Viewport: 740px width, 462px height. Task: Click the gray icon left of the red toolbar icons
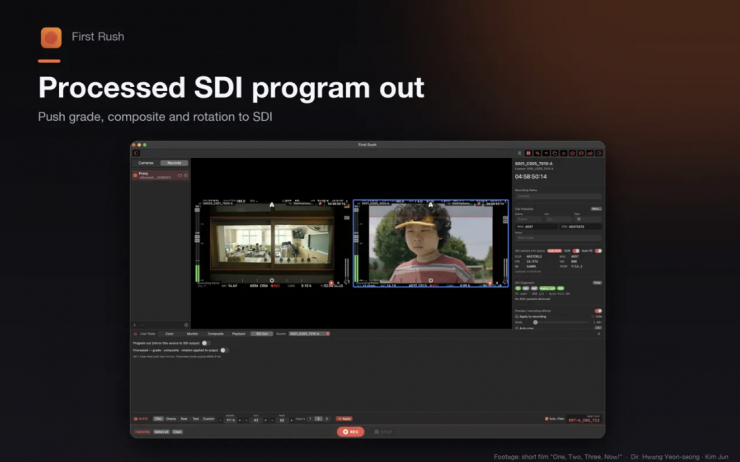[x=520, y=153]
